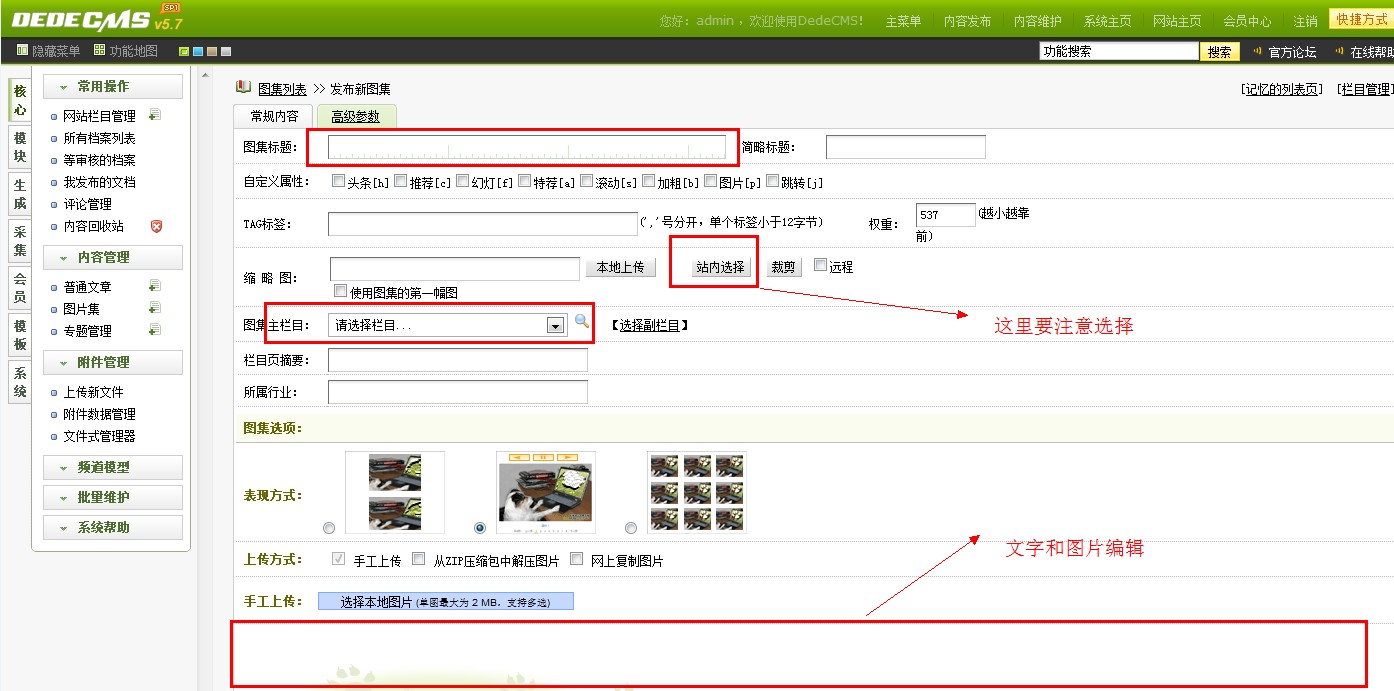1394x691 pixels.
Task: Select the blue theme color swatch
Action: click(x=198, y=52)
